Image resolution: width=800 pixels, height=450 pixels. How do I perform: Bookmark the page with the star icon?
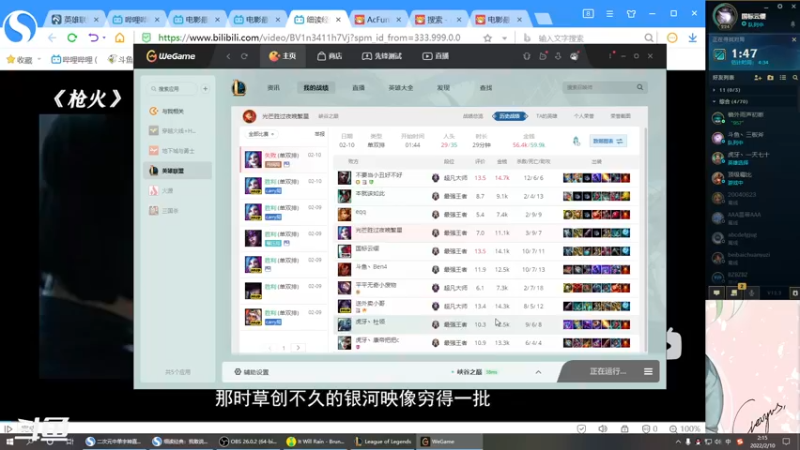pyautogui.click(x=488, y=38)
